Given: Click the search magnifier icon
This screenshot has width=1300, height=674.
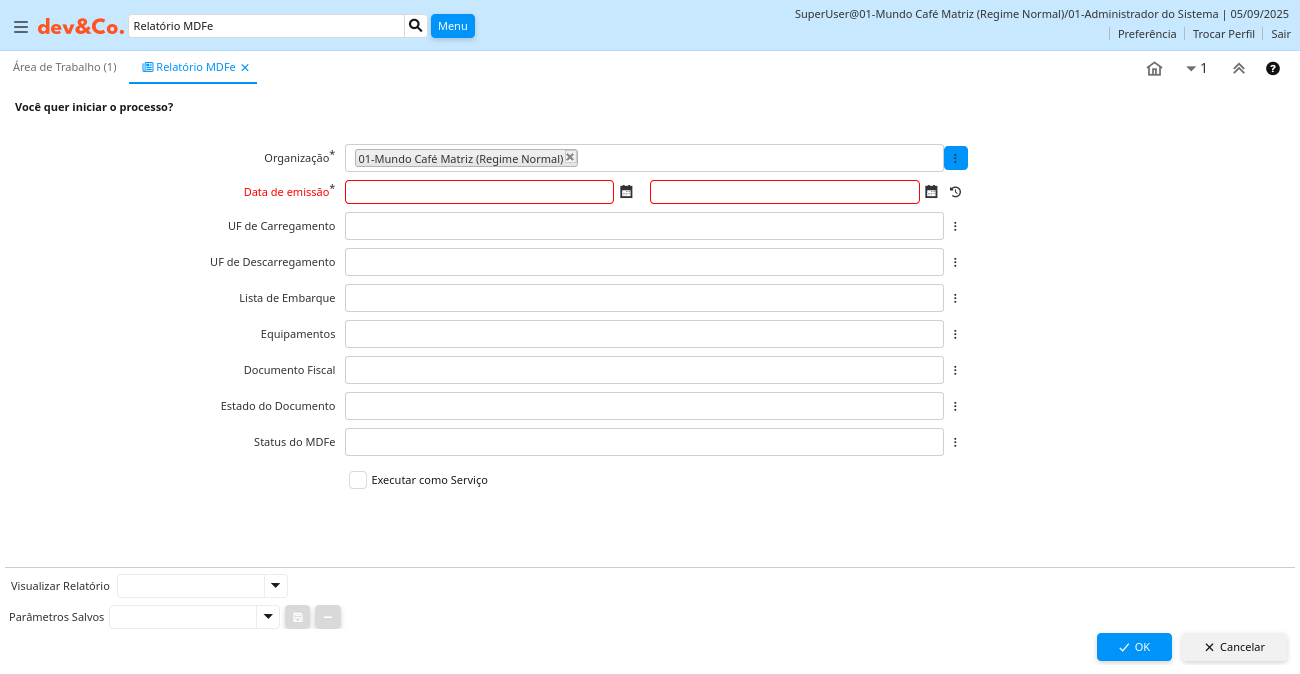Looking at the screenshot, I should [x=415, y=26].
